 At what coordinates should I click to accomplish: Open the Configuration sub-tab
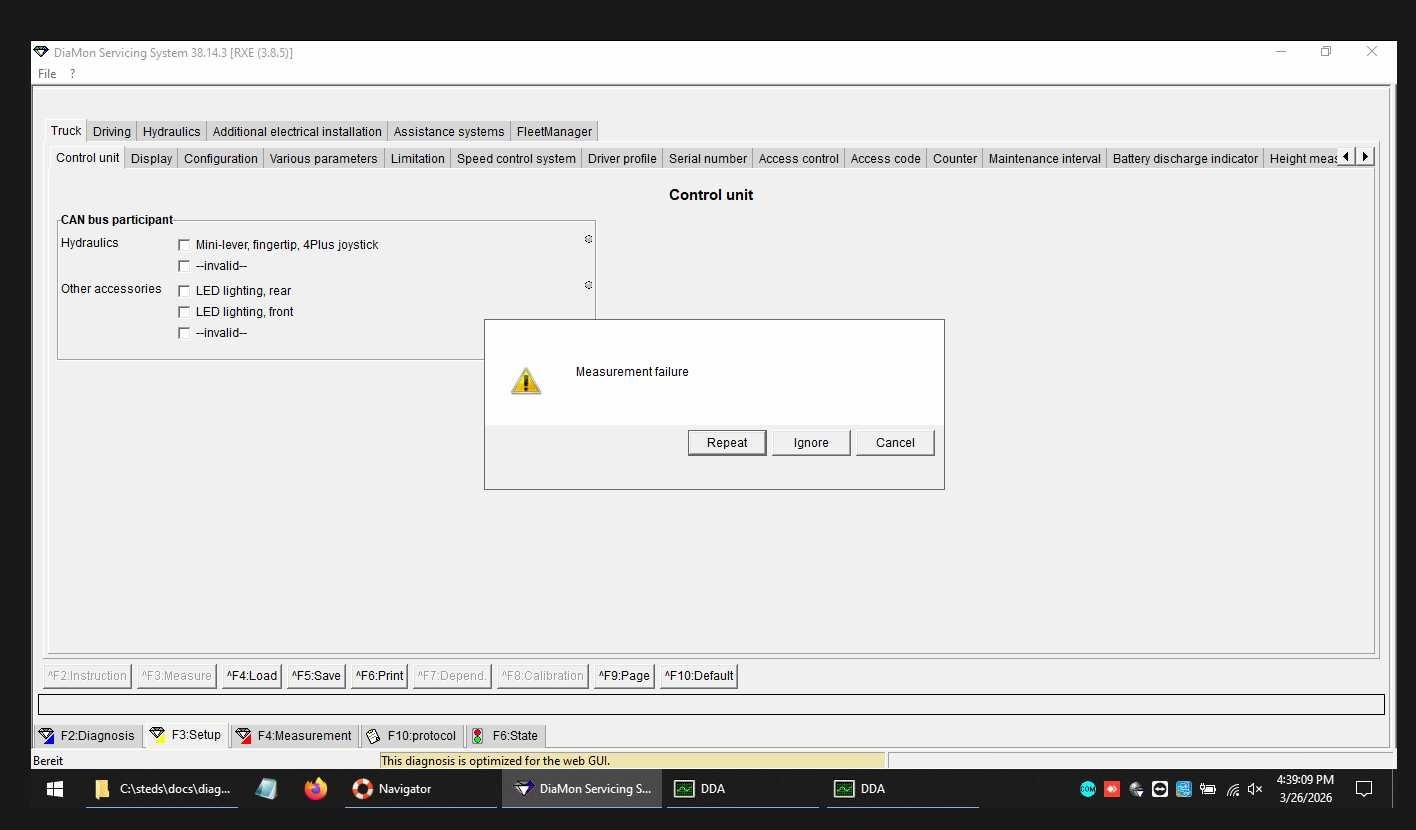pyautogui.click(x=221, y=158)
